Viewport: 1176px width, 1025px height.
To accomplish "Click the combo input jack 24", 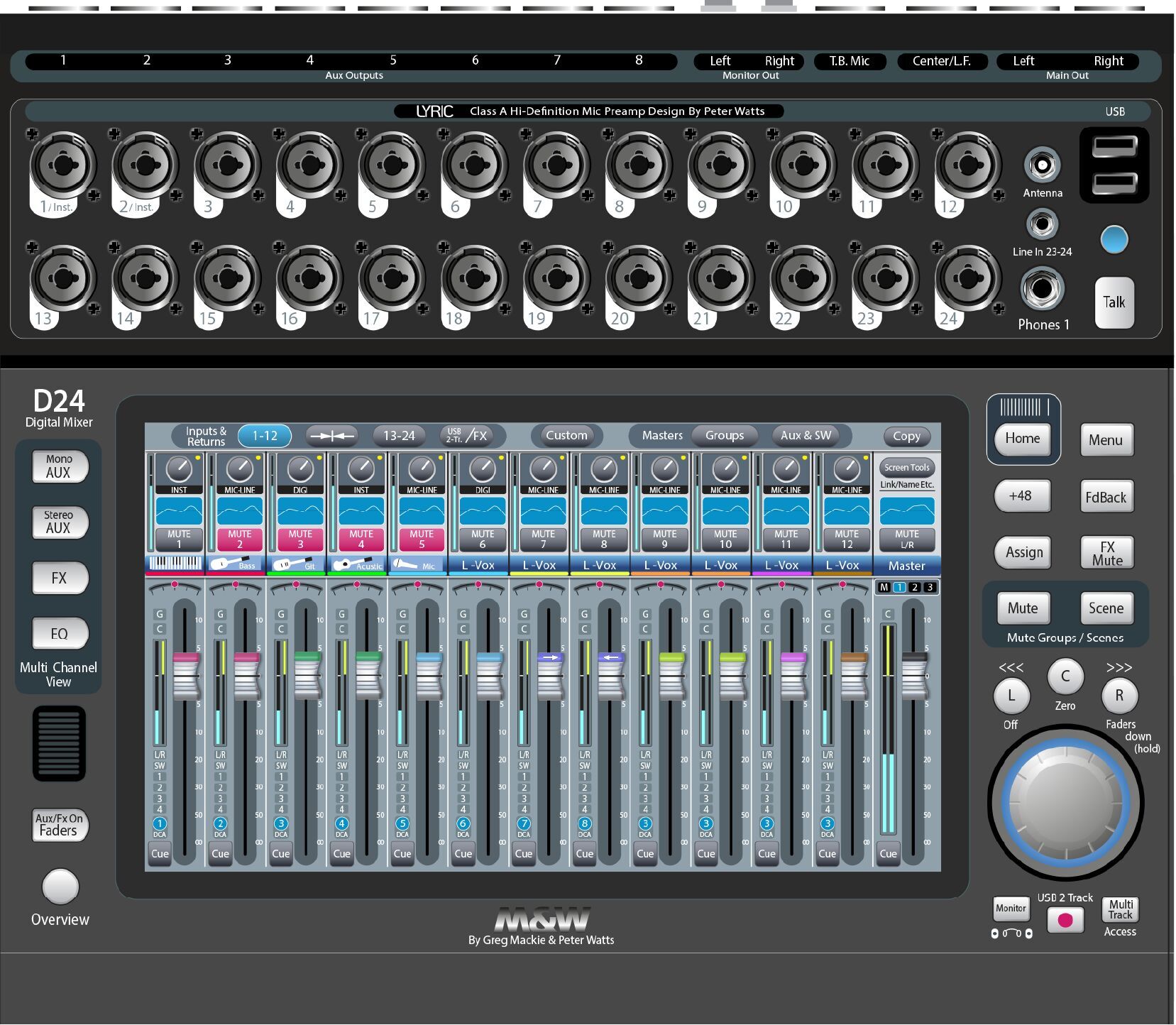I will (967, 278).
